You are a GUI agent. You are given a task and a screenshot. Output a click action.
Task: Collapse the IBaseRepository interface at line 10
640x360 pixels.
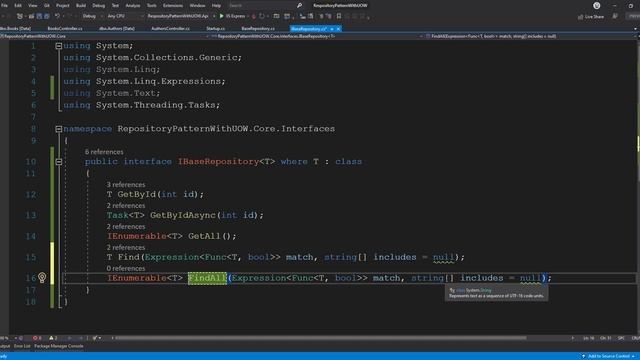(x=58, y=162)
